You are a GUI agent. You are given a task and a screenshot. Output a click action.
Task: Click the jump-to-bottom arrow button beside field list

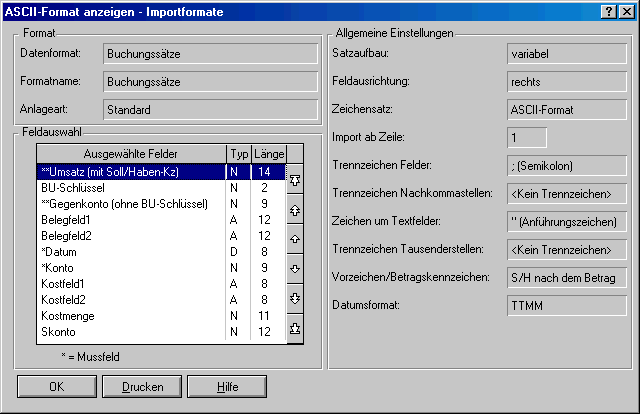coord(294,328)
